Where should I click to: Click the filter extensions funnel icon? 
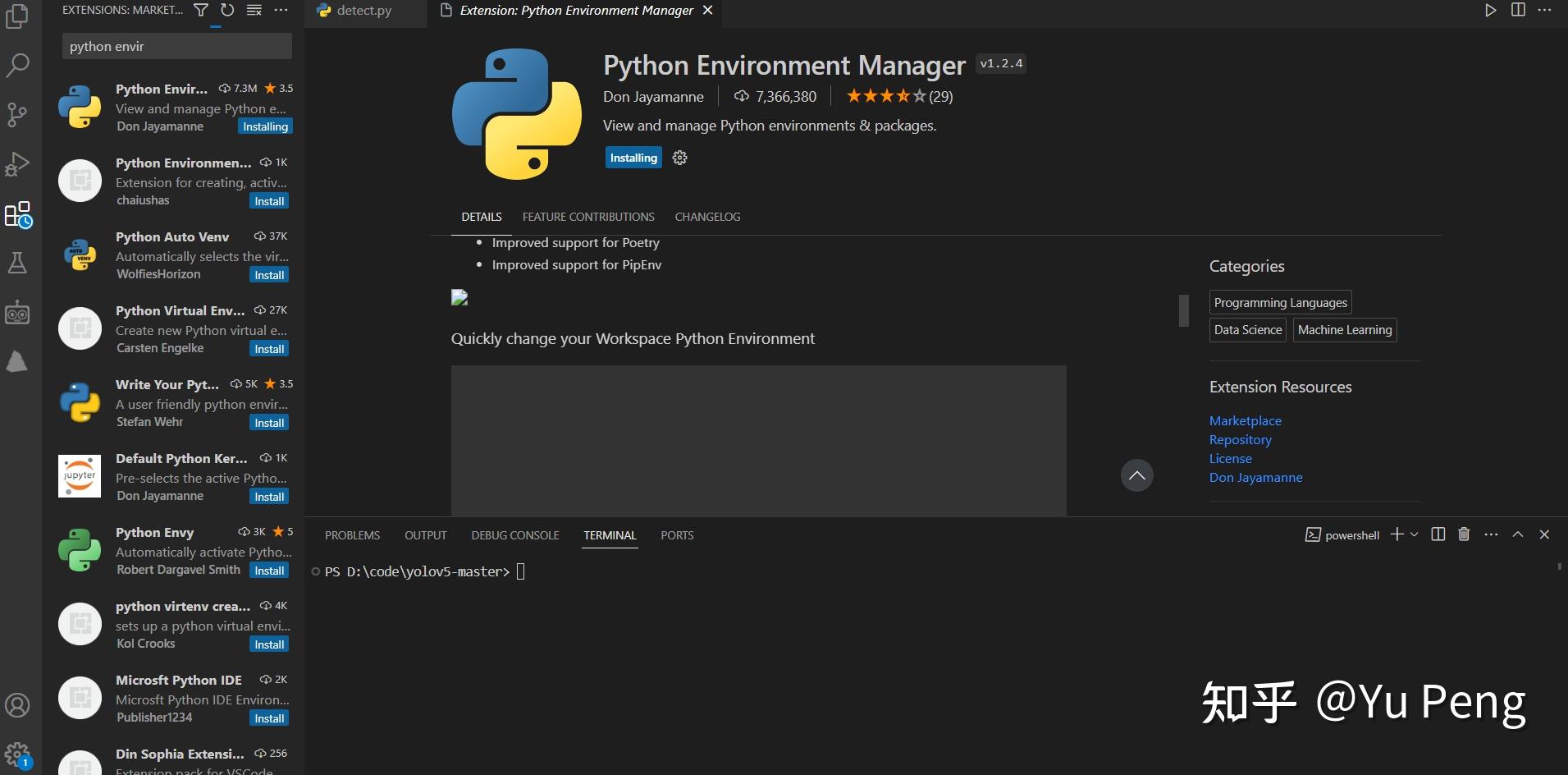tap(201, 10)
